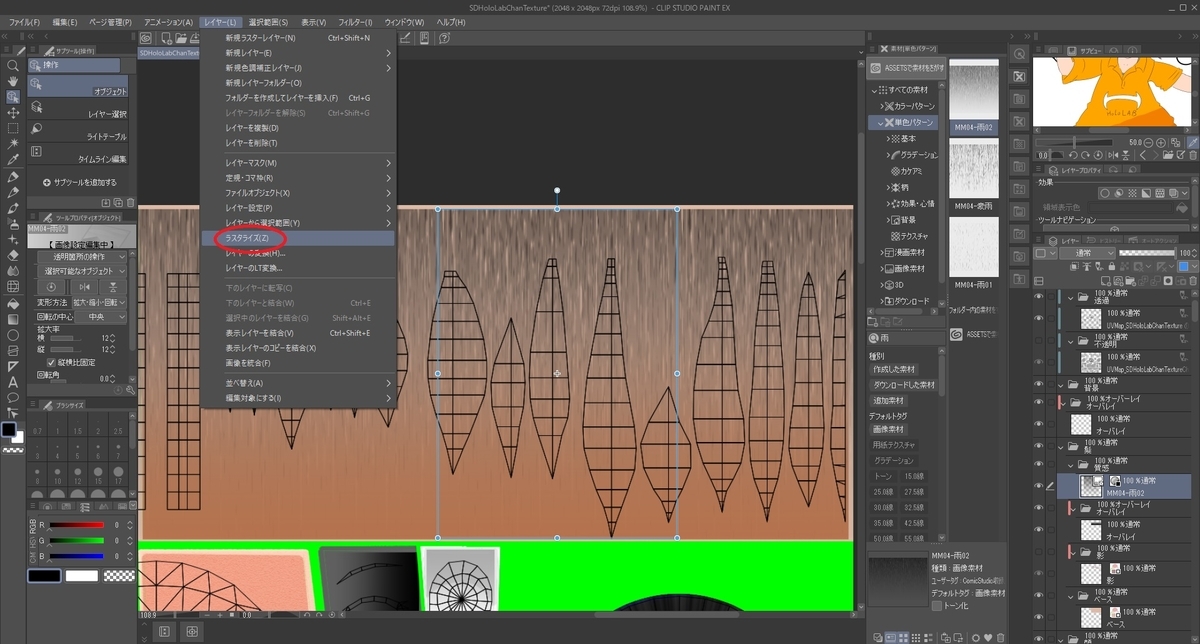Select the Magnifier zoom tool
Viewport: 1200px width, 644px height.
click(x=13, y=66)
